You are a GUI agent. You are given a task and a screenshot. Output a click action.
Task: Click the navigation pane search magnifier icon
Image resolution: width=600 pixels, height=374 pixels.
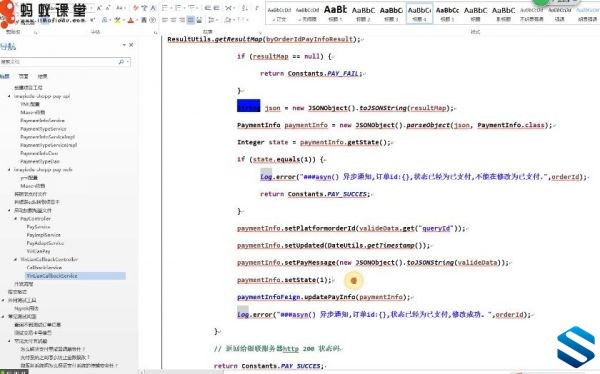click(121, 62)
